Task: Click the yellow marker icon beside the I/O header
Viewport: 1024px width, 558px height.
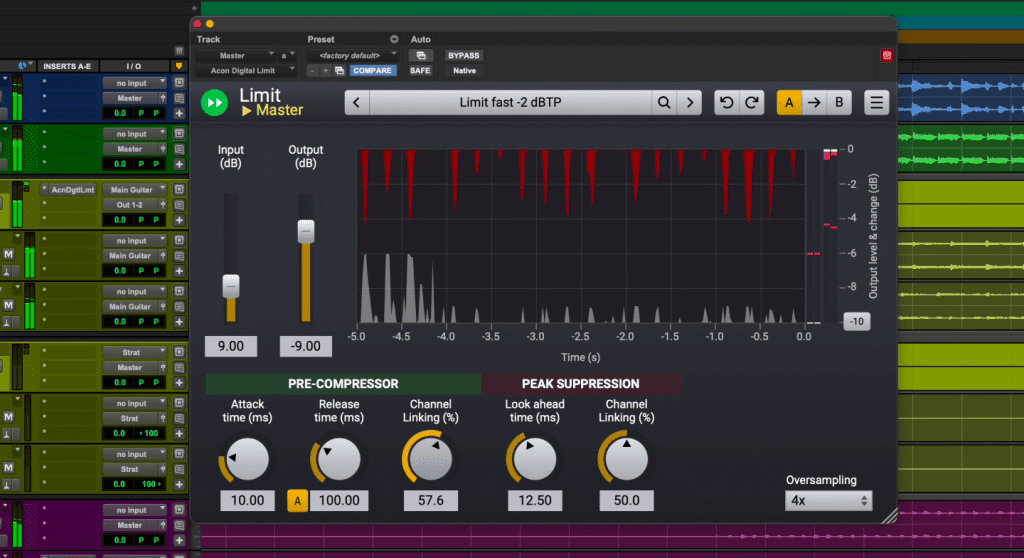Action: click(x=178, y=66)
